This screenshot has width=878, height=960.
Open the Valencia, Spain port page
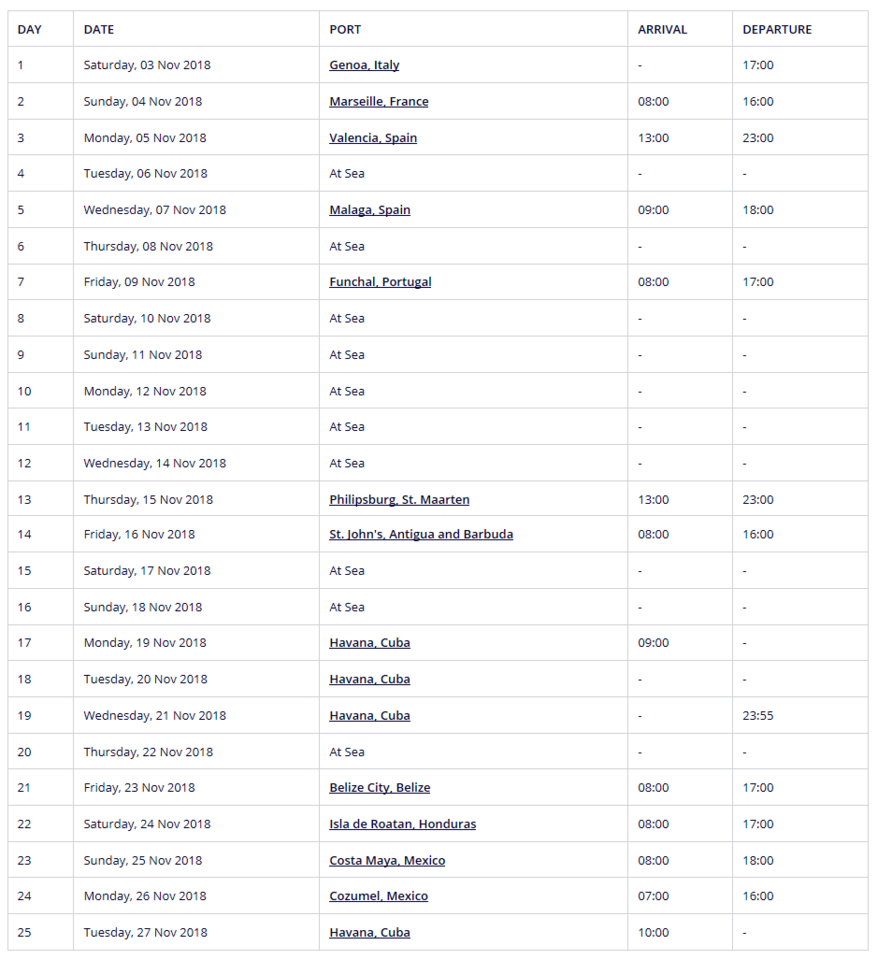point(373,138)
